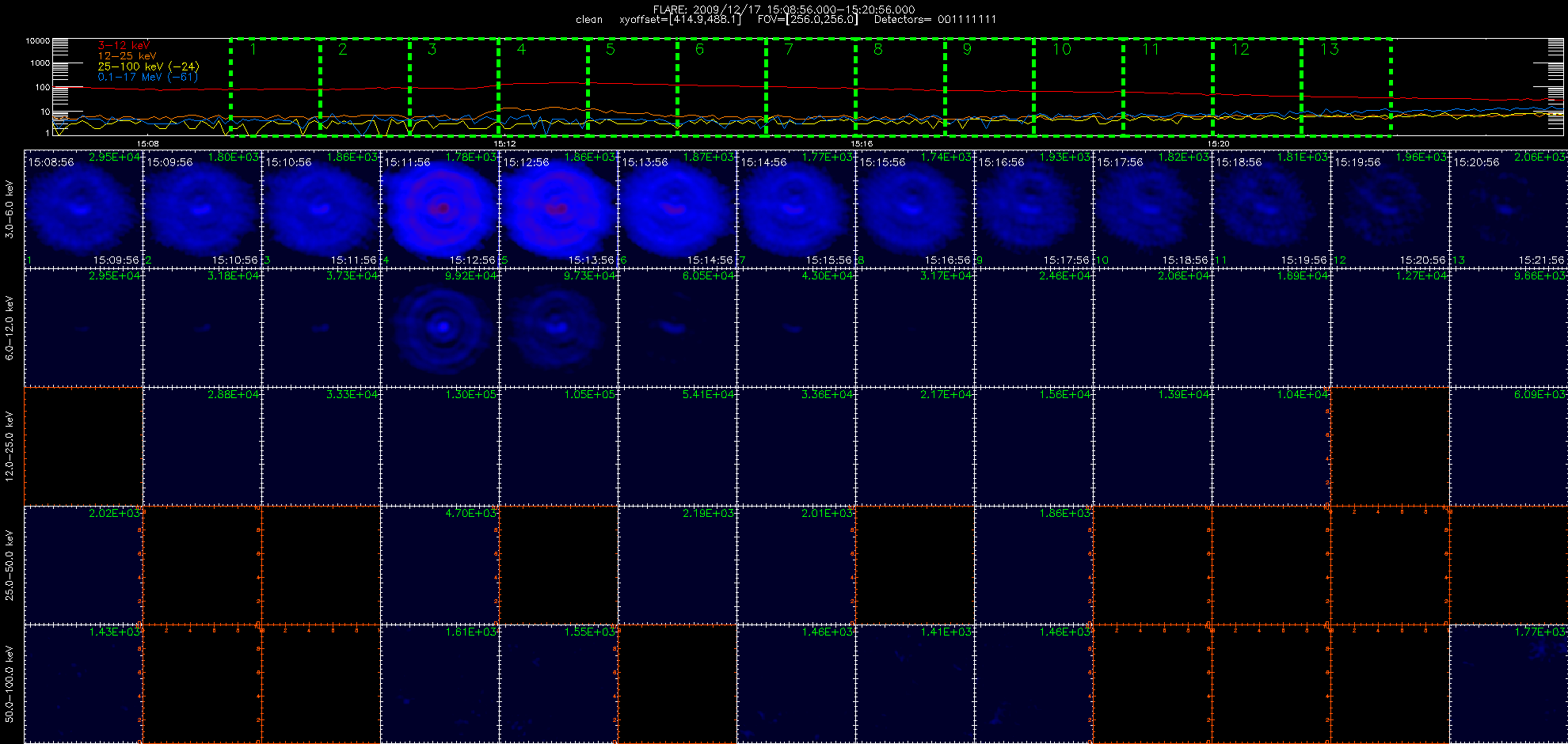Select the 25.0-50.0 keV row label
1568x744 pixels.
tap(10, 565)
